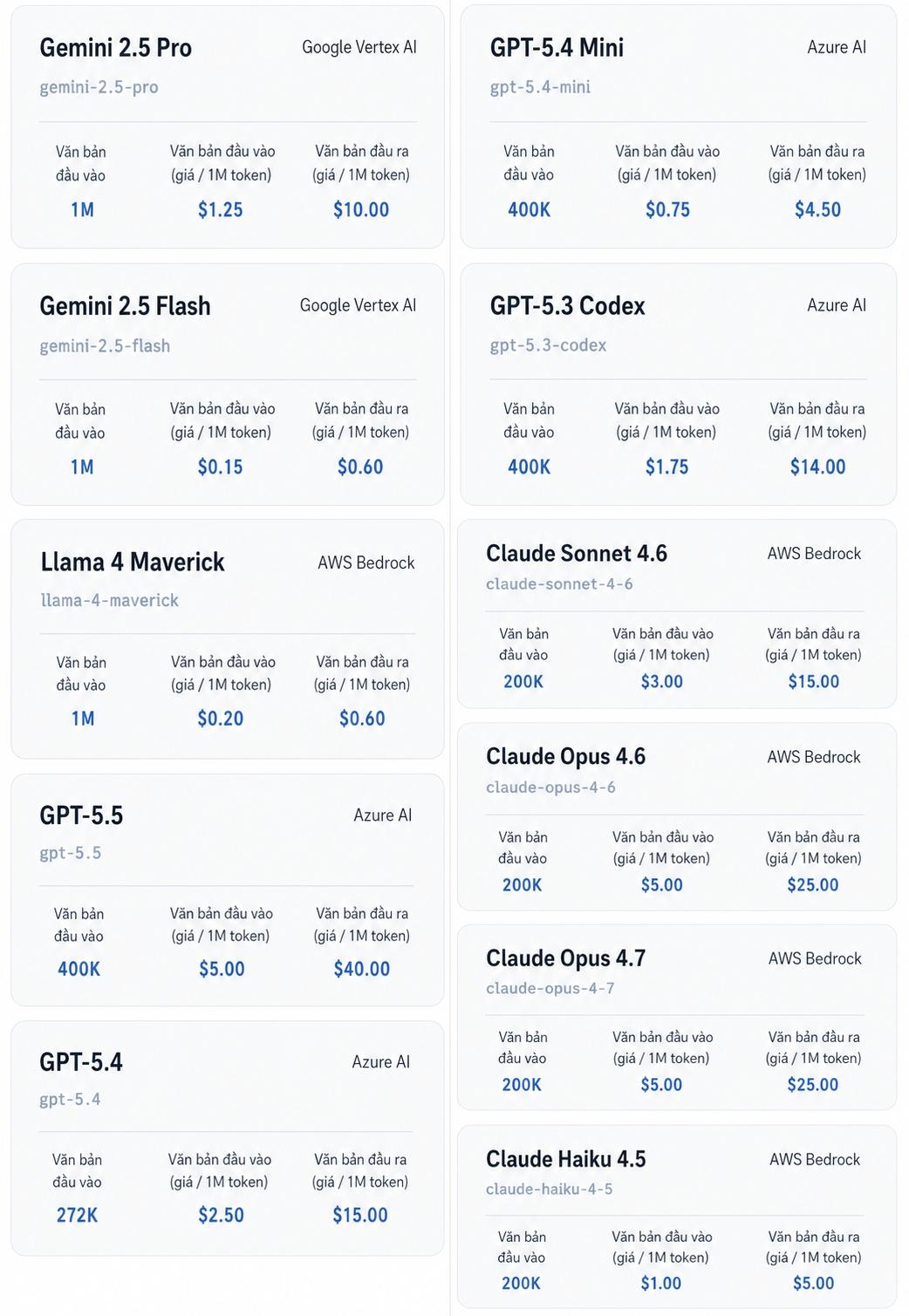The width and height of the screenshot is (909, 1316).
Task: Select the Gemini 2.5 Flash card title
Action: coord(125,306)
